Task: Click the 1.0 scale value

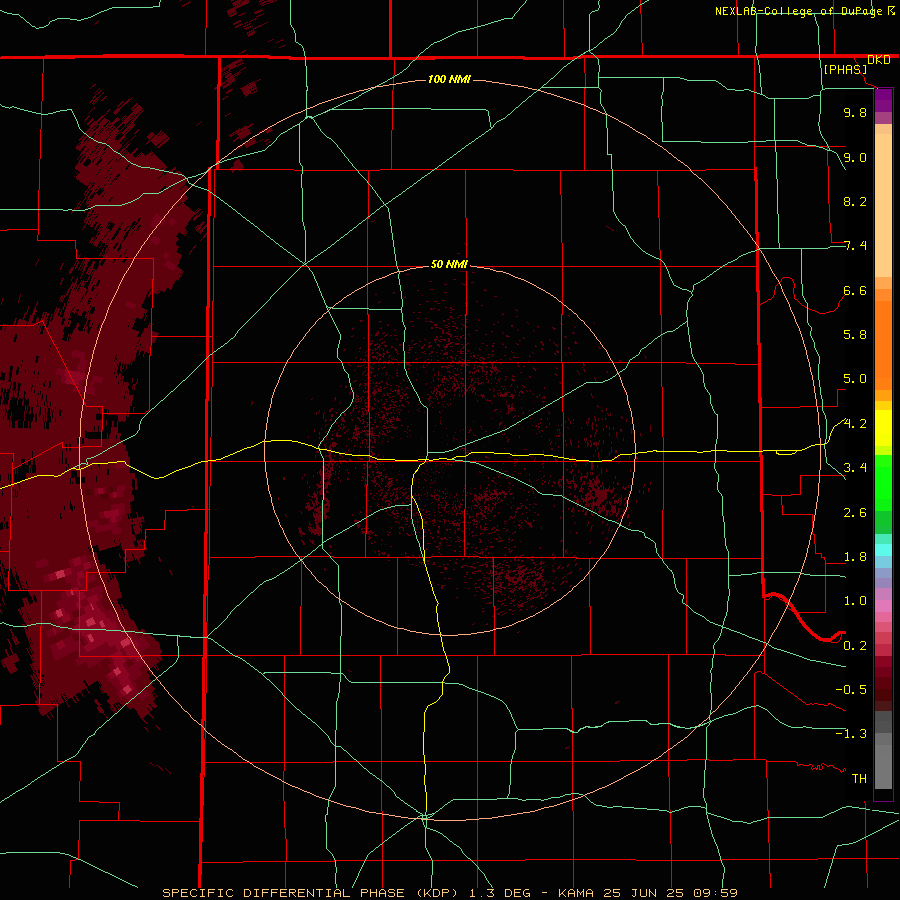Action: (855, 601)
